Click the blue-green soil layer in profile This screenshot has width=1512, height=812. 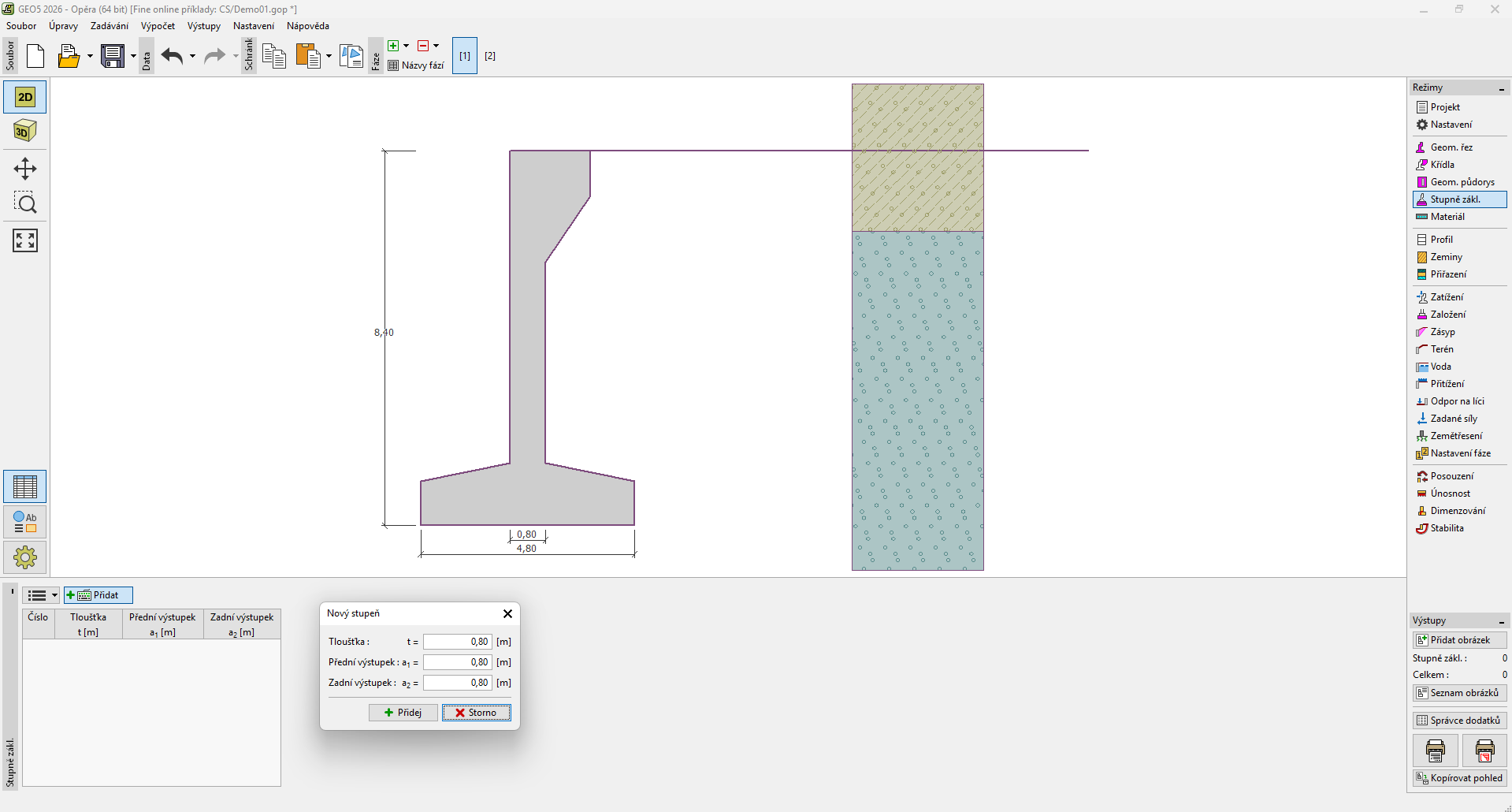tap(917, 400)
